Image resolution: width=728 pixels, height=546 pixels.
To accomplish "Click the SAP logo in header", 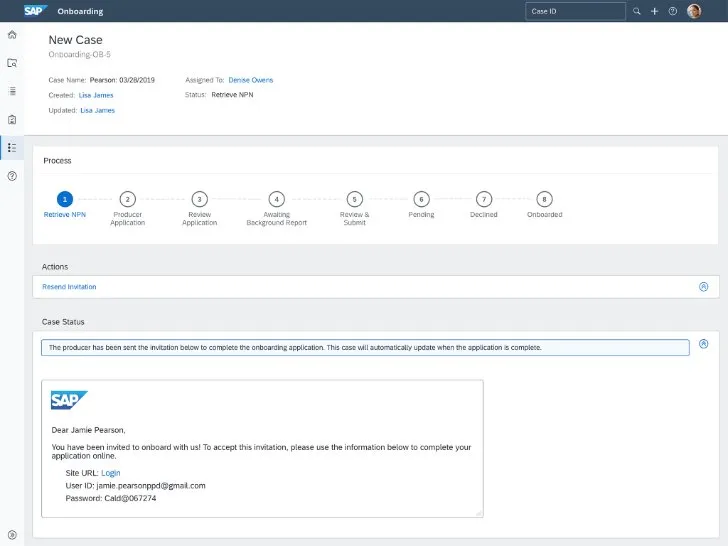I will pyautogui.click(x=35, y=11).
